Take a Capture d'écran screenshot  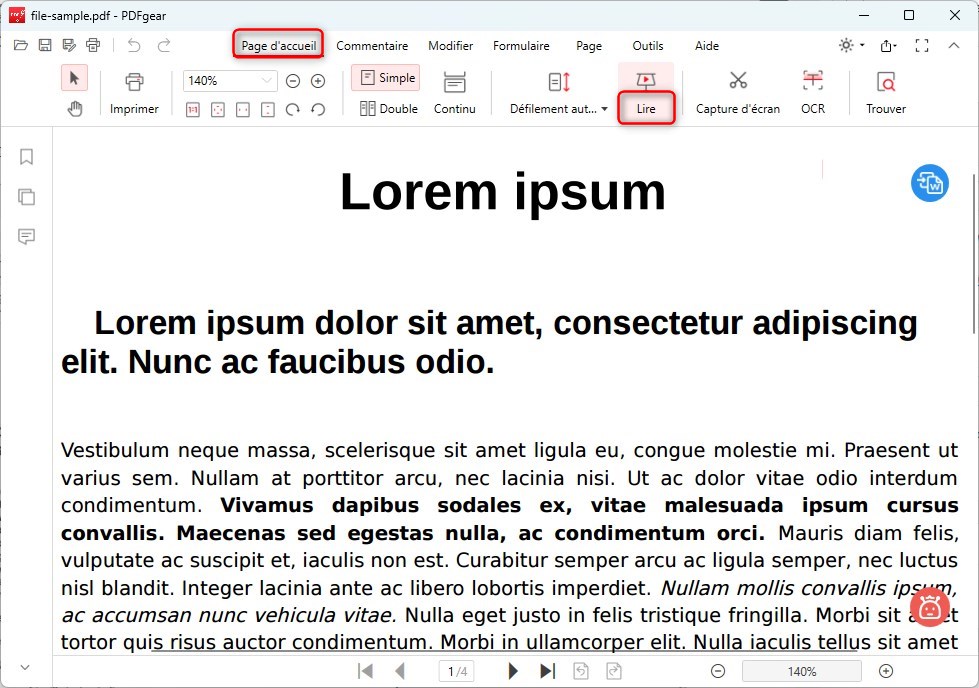tap(737, 92)
